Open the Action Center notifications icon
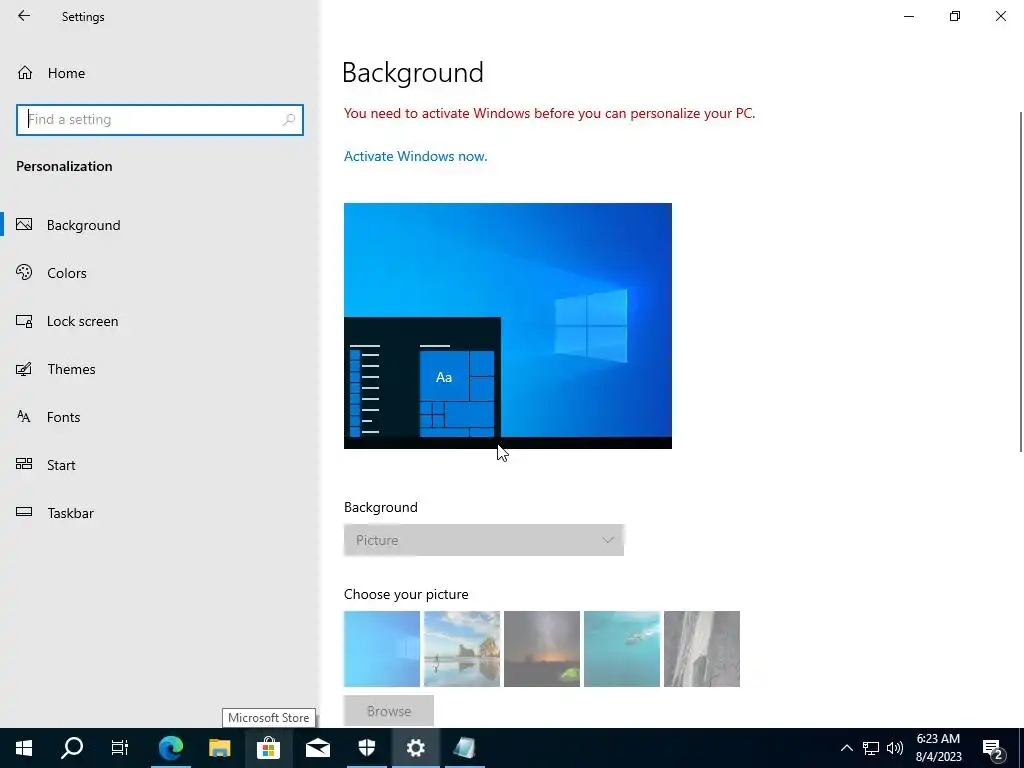Screen dimensions: 1024x768 (x=993, y=748)
